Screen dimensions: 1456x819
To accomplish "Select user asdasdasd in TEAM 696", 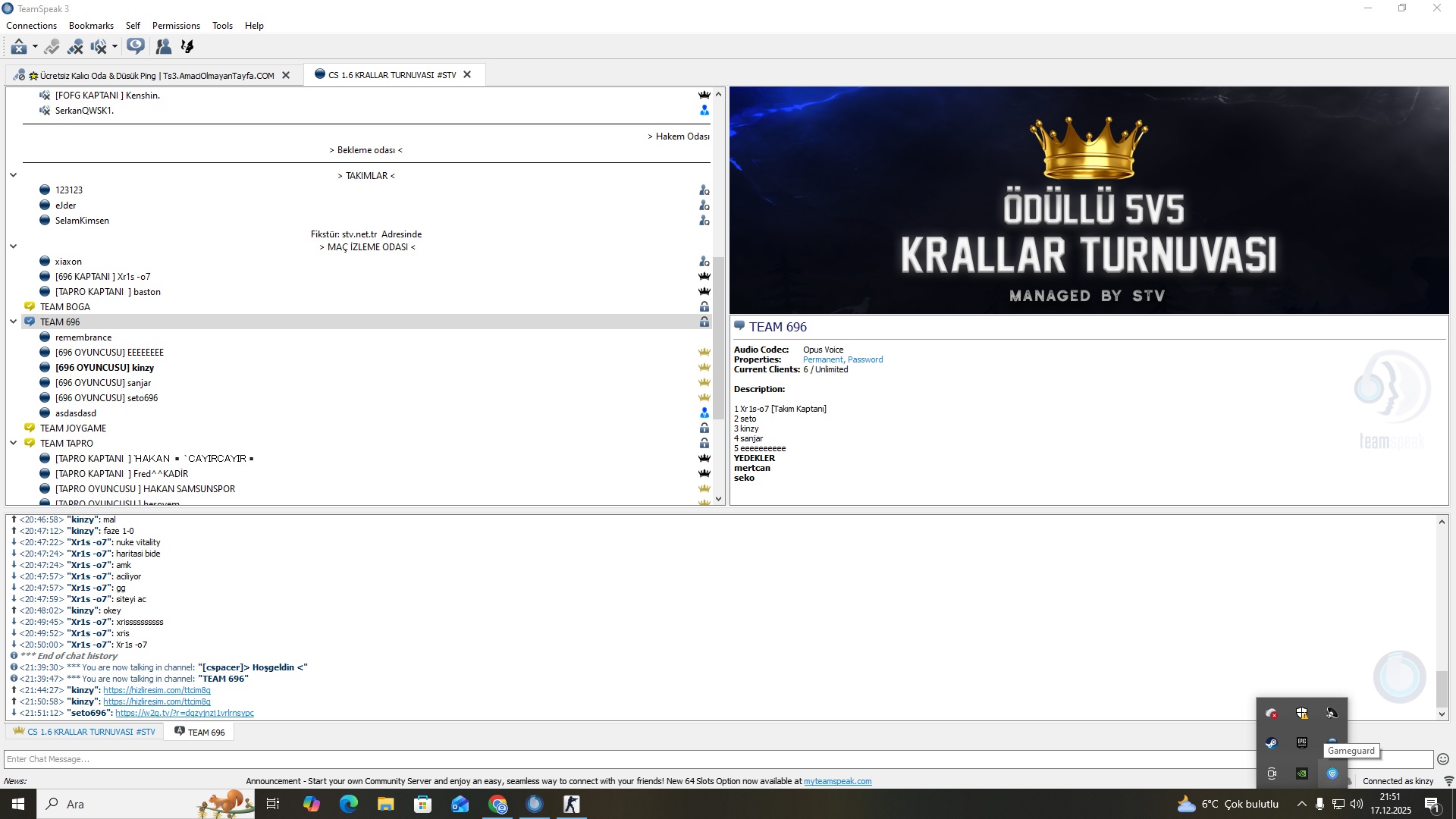I will click(75, 413).
